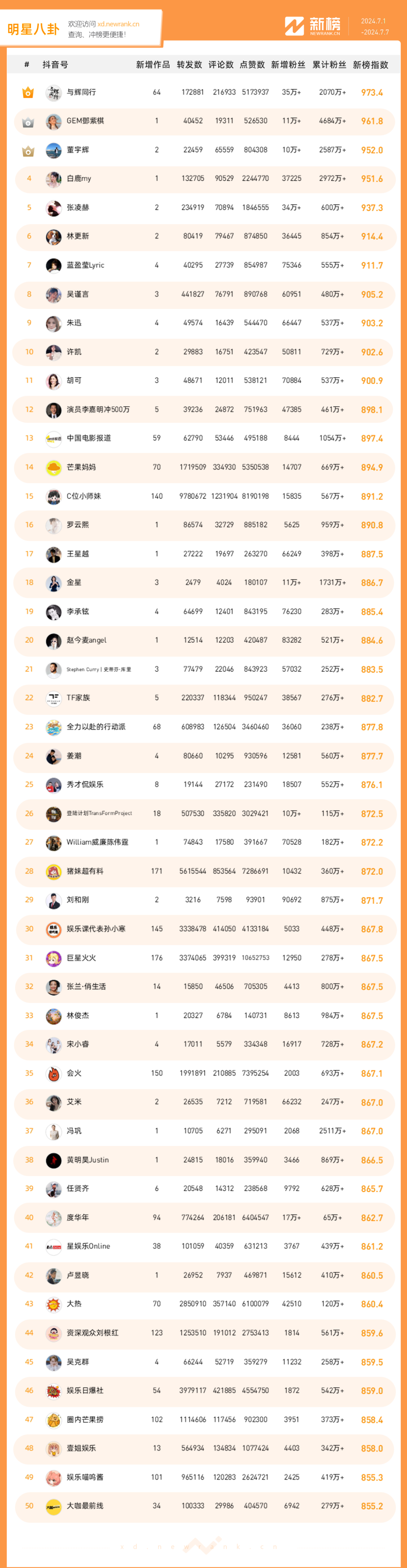Viewport: 407px width, 1568px height.
Task: Open 与辉同行 avatar thumbnail
Action: coord(54,92)
